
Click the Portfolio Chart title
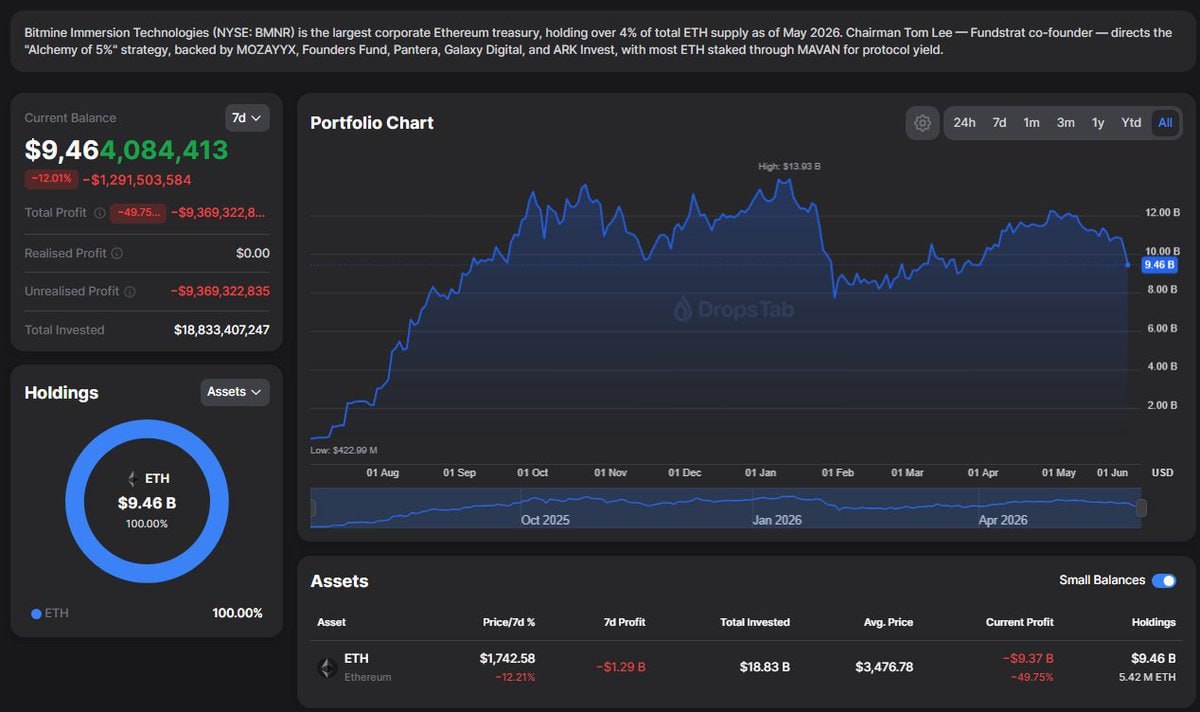[372, 123]
